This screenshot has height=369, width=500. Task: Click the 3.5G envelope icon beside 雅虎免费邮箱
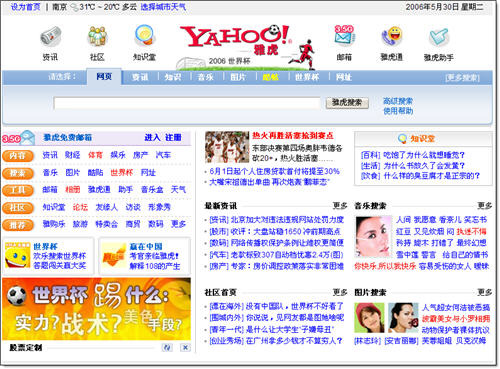point(19,138)
